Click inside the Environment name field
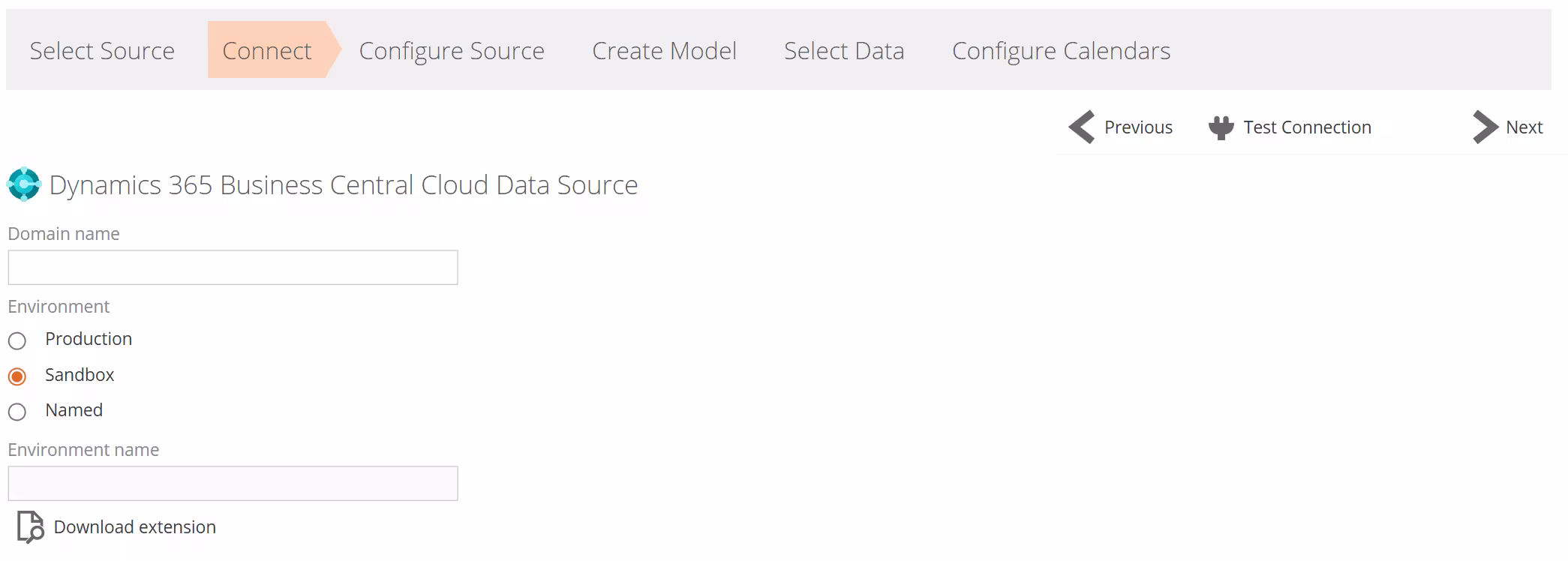Screen dimensions: 1568x561 point(233,483)
